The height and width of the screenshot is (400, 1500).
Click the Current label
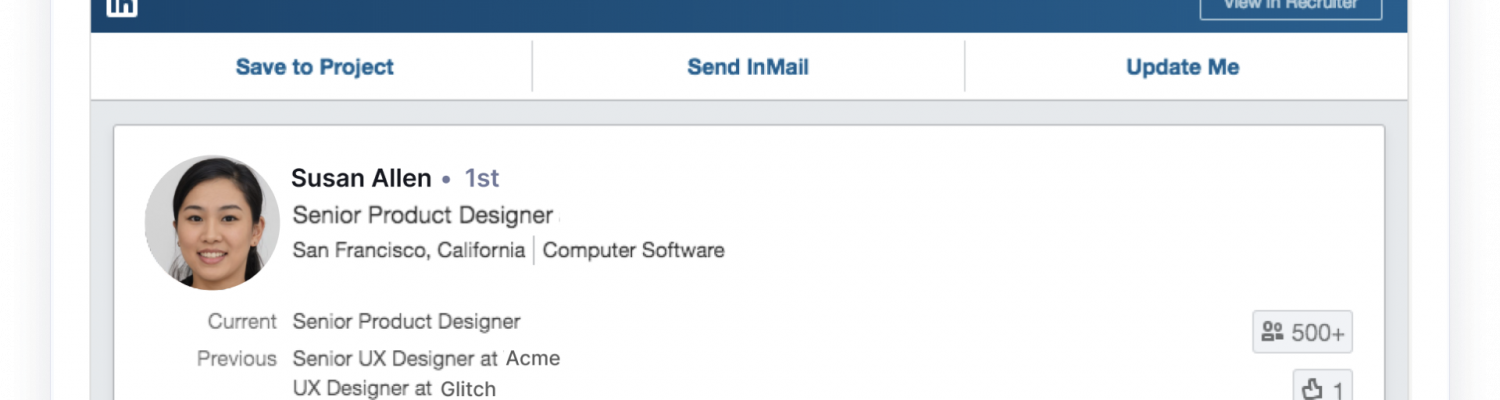pos(242,322)
